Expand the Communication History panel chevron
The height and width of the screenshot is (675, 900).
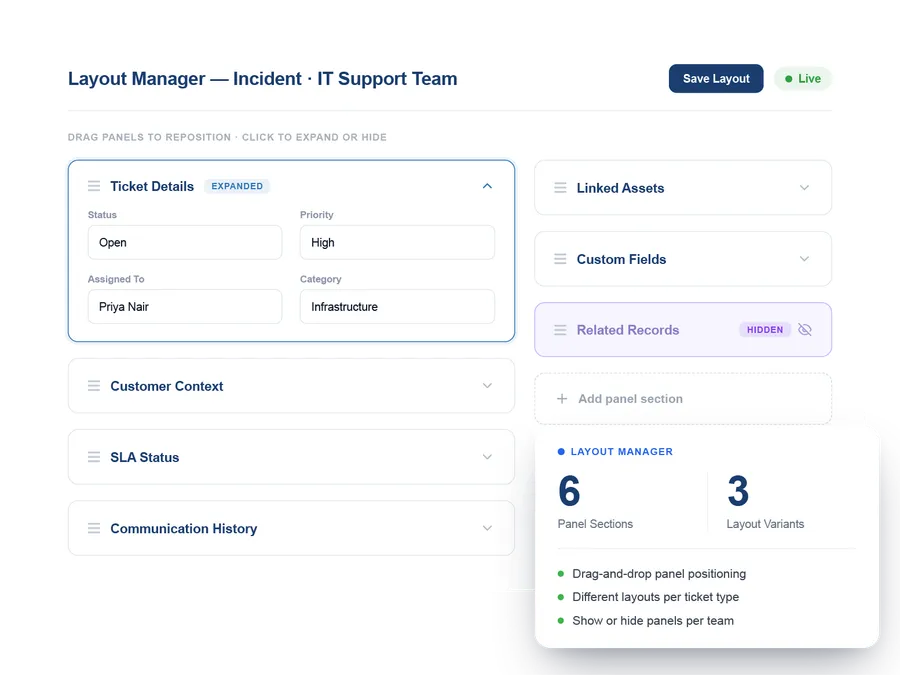pyautogui.click(x=487, y=528)
